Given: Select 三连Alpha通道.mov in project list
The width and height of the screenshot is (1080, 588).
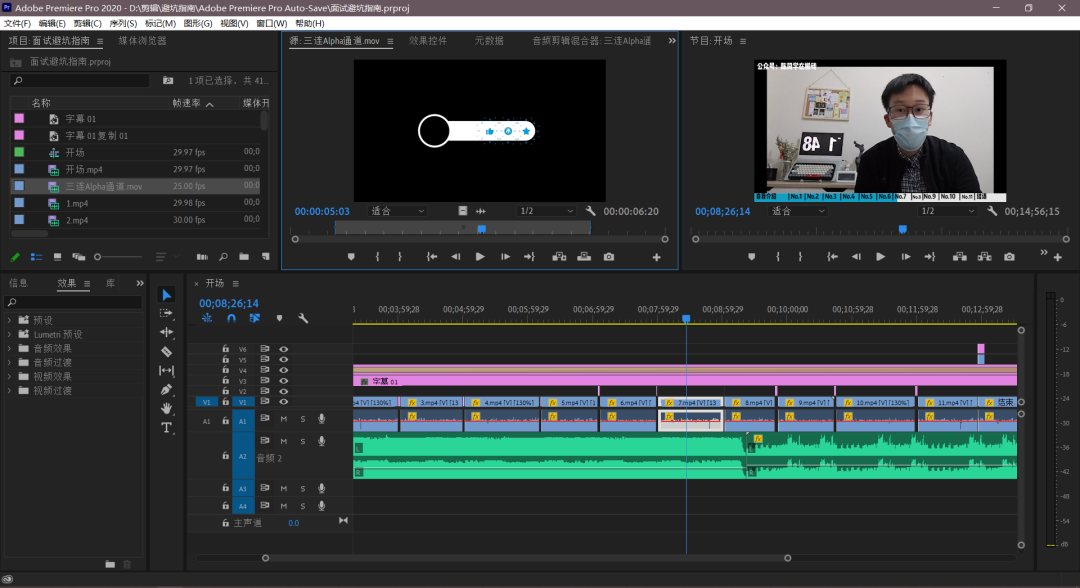Looking at the screenshot, I should tap(104, 186).
